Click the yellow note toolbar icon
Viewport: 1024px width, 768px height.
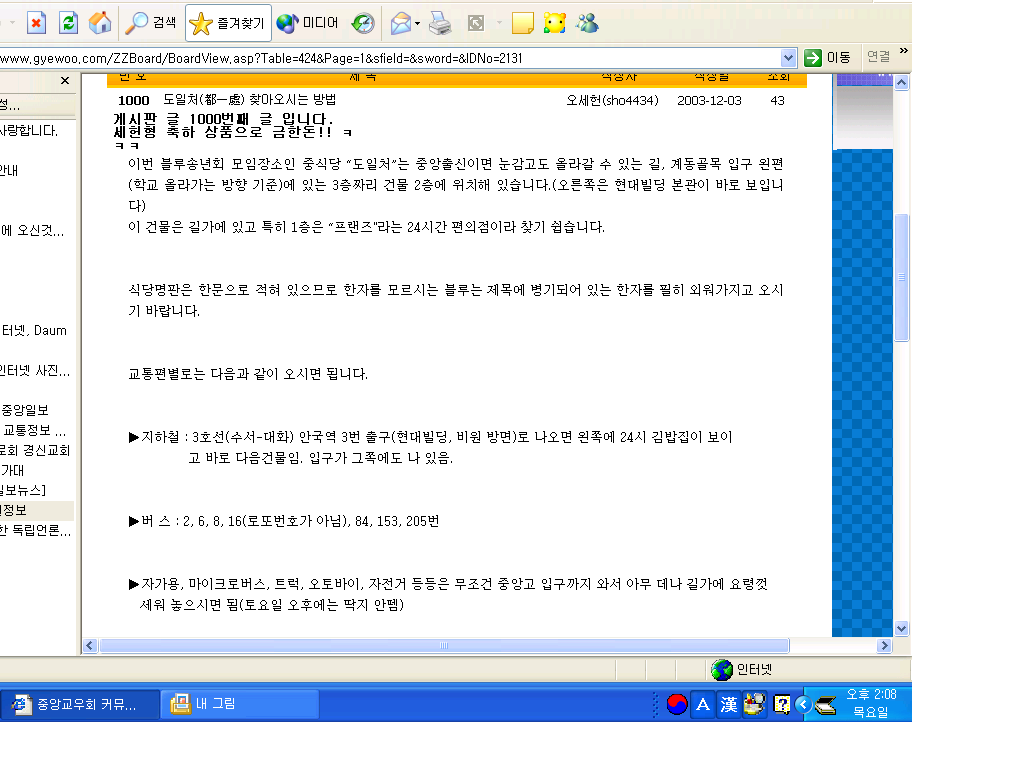tap(522, 22)
